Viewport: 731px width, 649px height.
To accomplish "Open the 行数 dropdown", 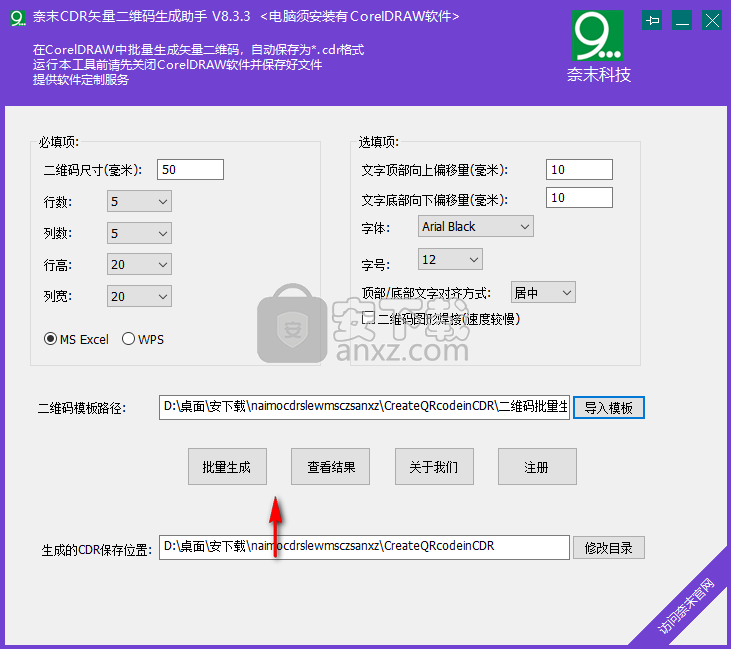I will (139, 201).
